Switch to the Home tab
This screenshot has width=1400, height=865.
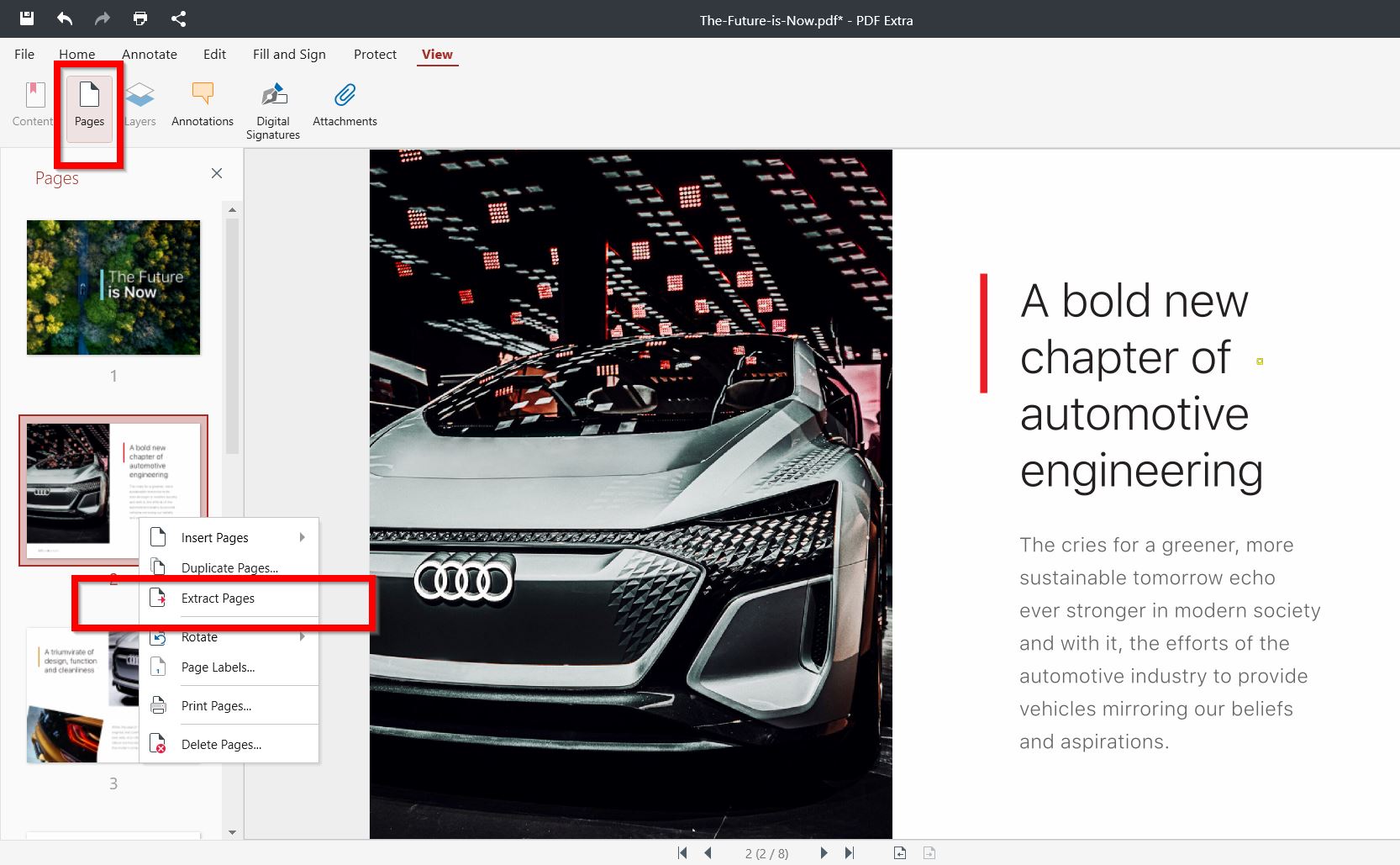click(x=76, y=54)
